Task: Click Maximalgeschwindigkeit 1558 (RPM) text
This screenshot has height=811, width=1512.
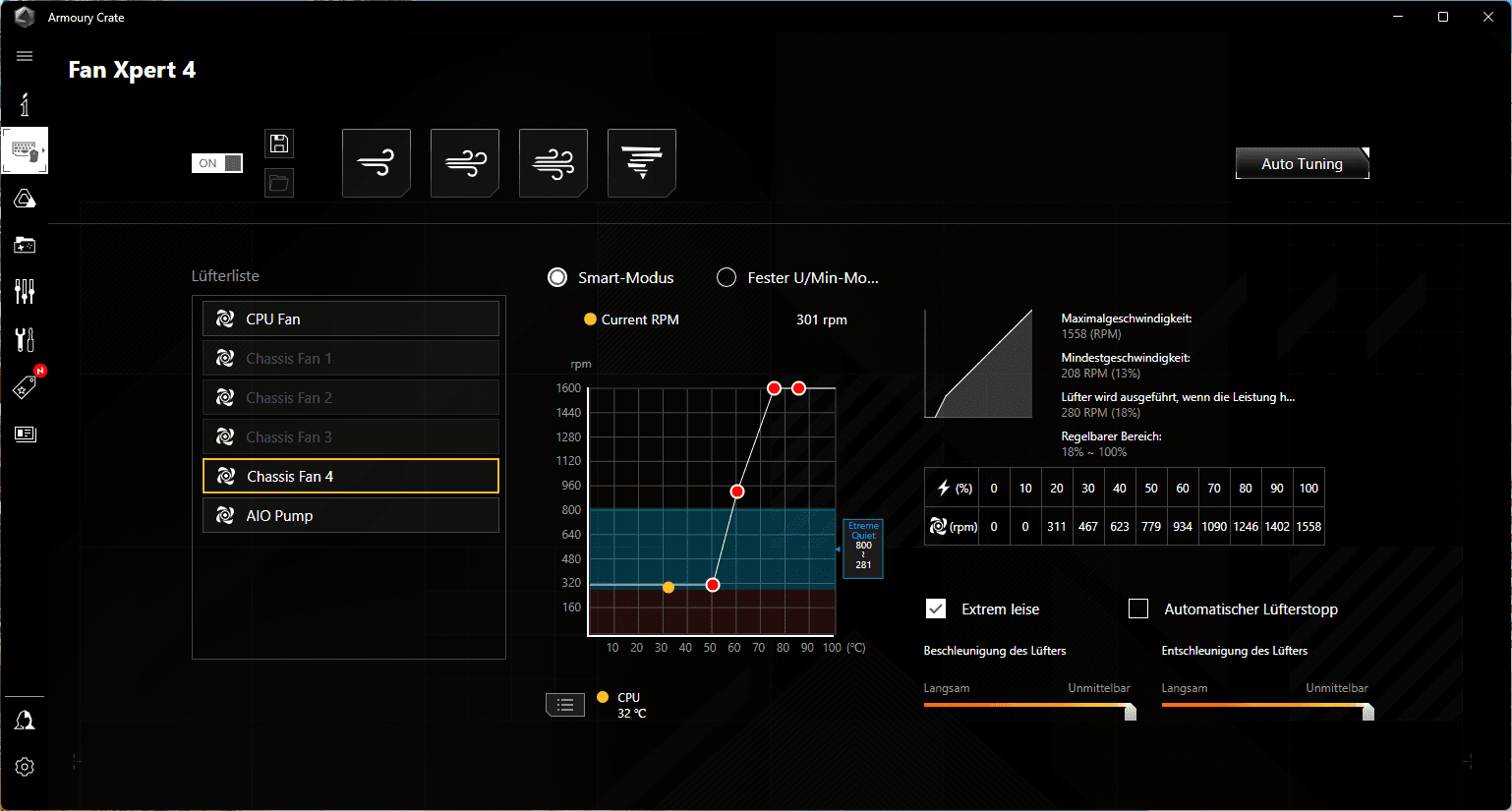Action: coord(1127,326)
